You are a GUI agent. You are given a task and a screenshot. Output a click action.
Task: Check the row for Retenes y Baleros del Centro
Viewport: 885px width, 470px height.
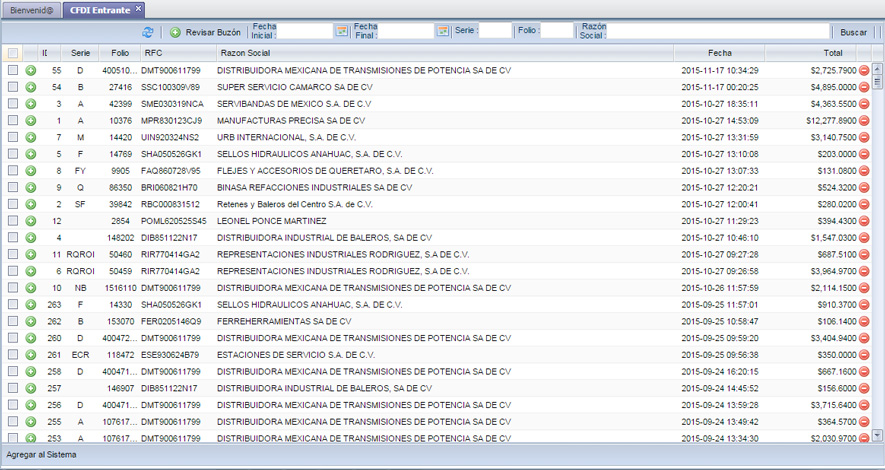coord(13,204)
